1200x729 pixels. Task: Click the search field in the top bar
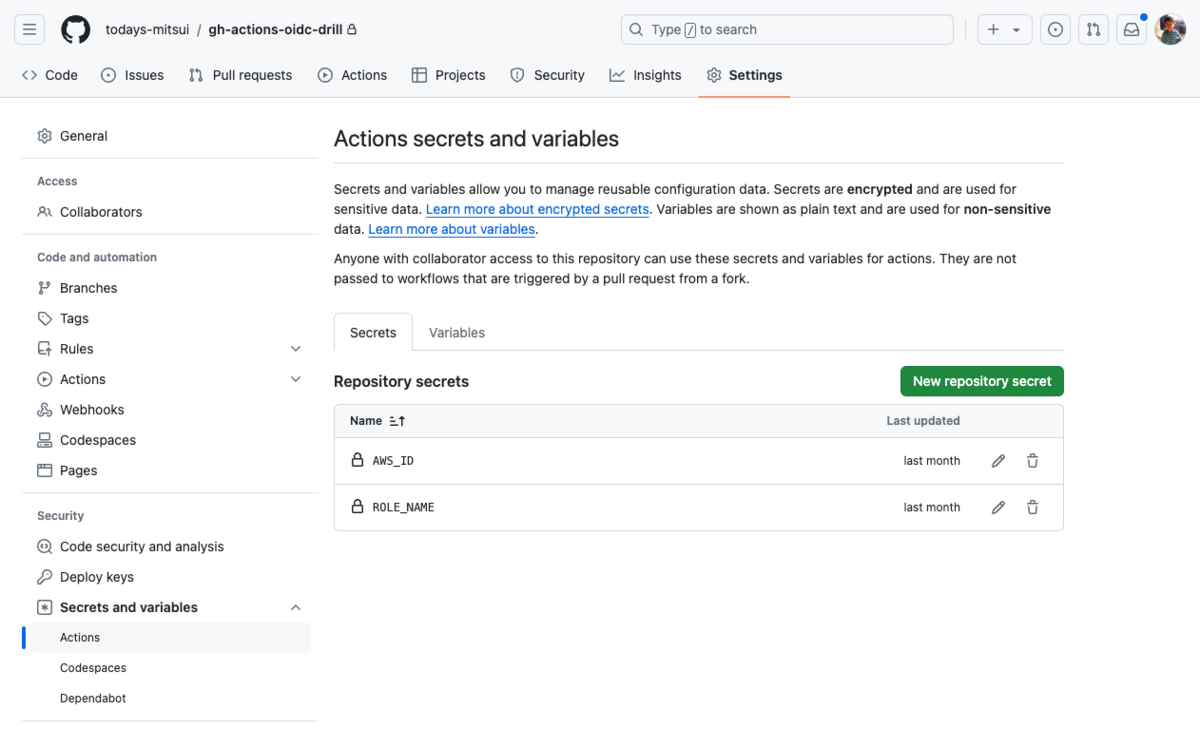click(786, 29)
